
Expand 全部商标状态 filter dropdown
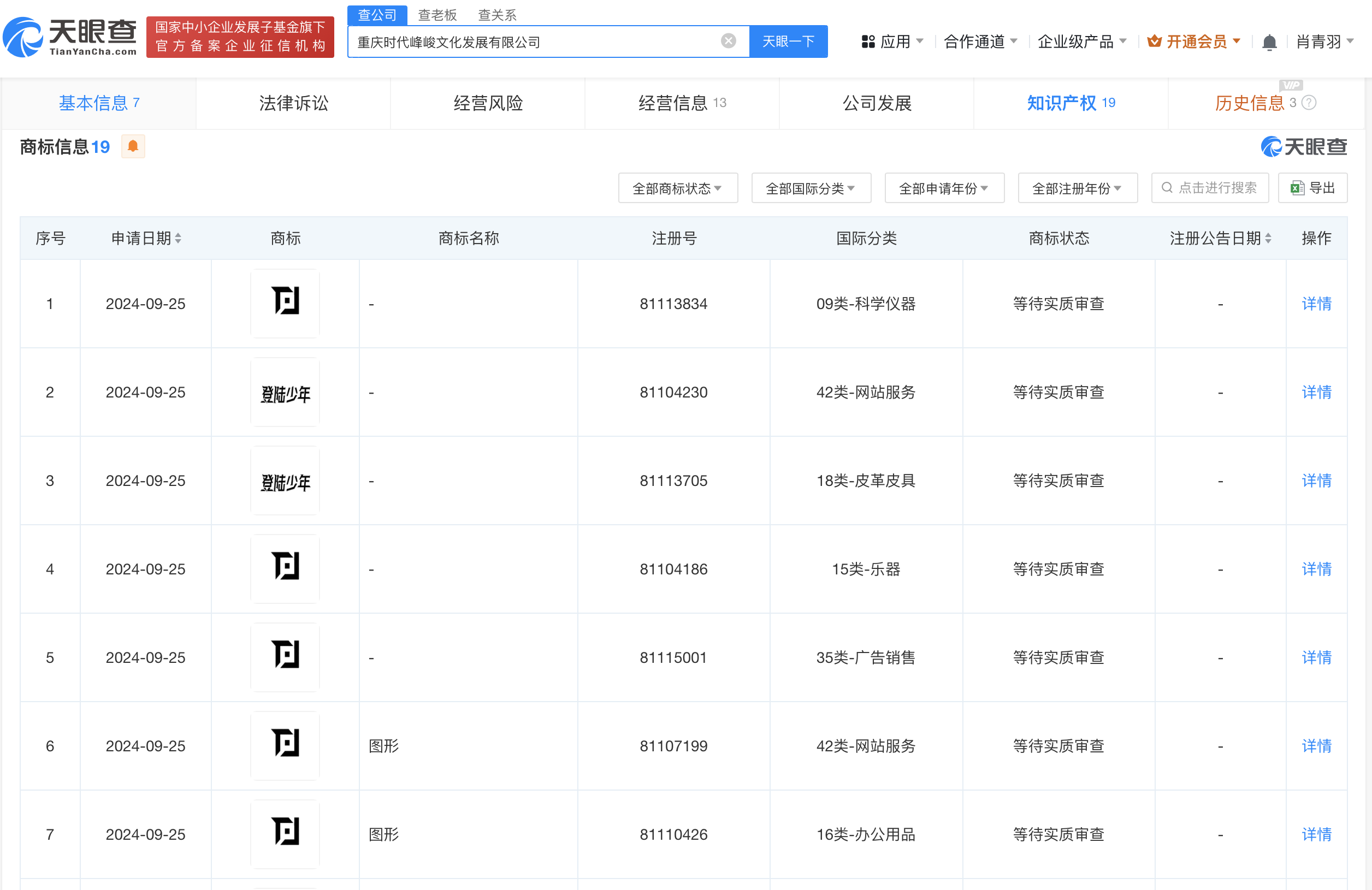pyautogui.click(x=678, y=188)
